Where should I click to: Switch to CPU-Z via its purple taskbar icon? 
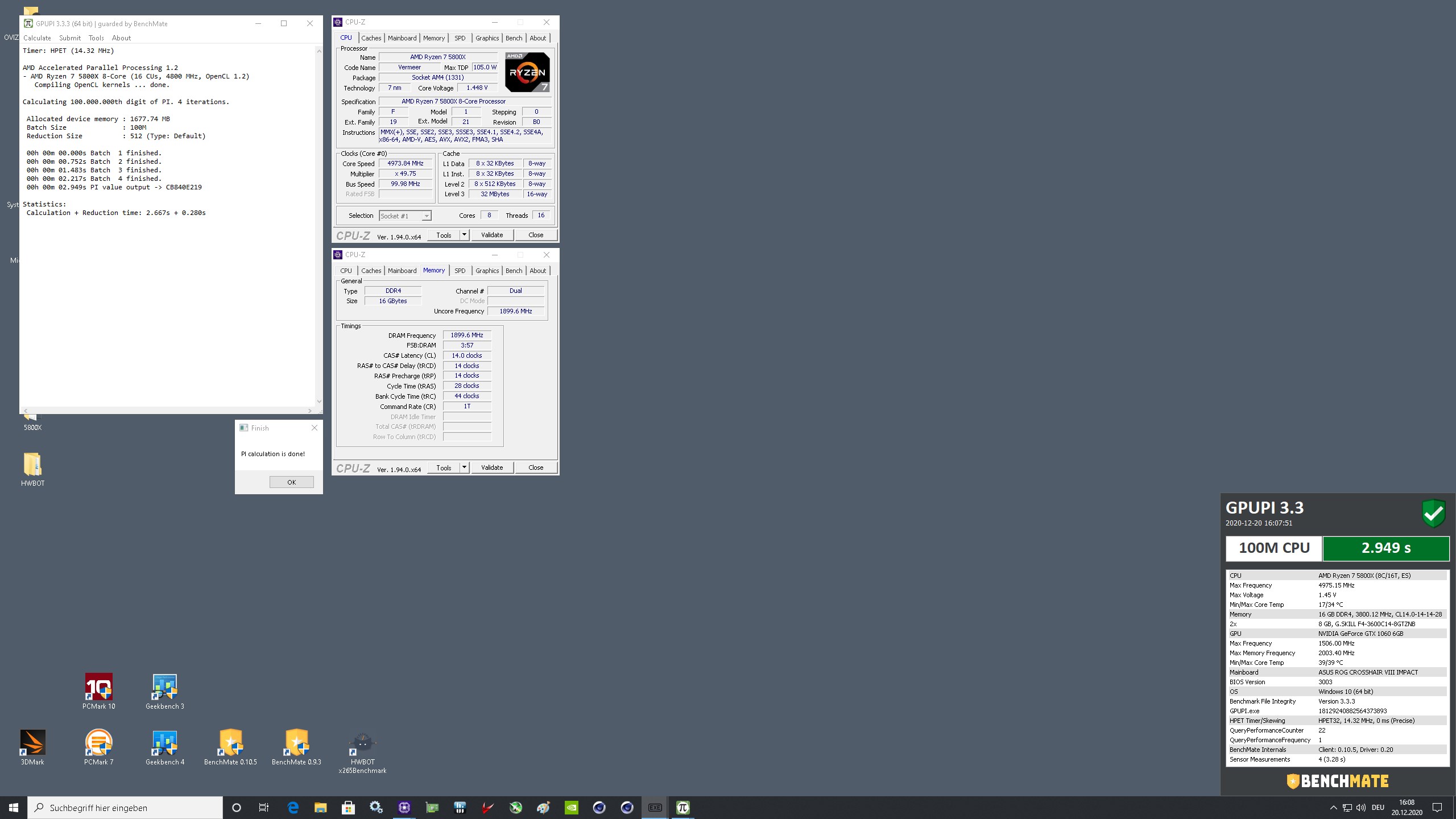tap(404, 808)
